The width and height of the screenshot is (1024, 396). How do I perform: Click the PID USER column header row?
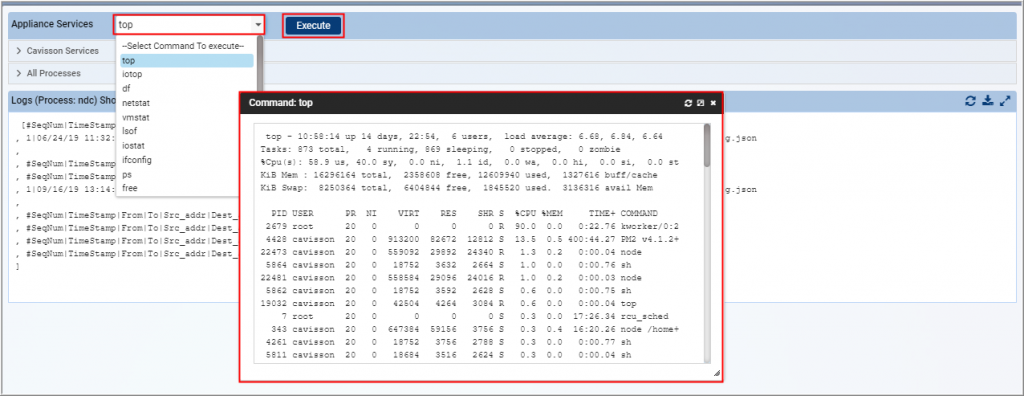click(x=464, y=214)
